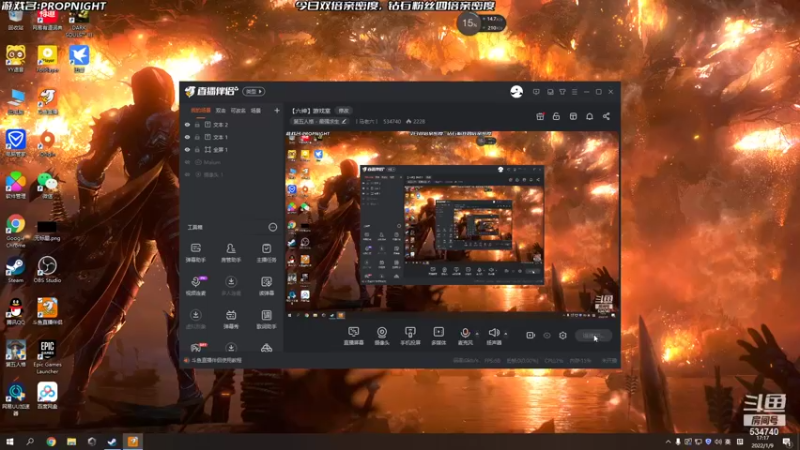
Task: Show the hidden Malum source
Action: coord(187,162)
